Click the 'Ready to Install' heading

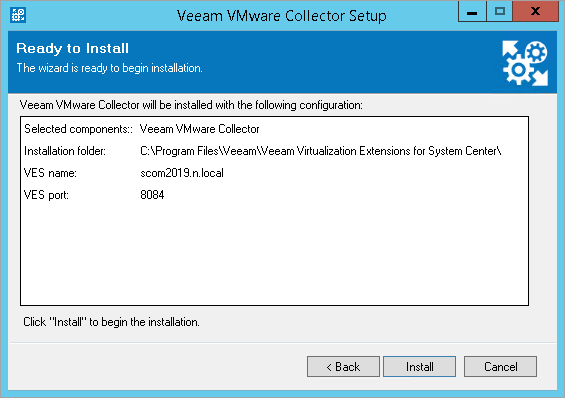(72, 48)
